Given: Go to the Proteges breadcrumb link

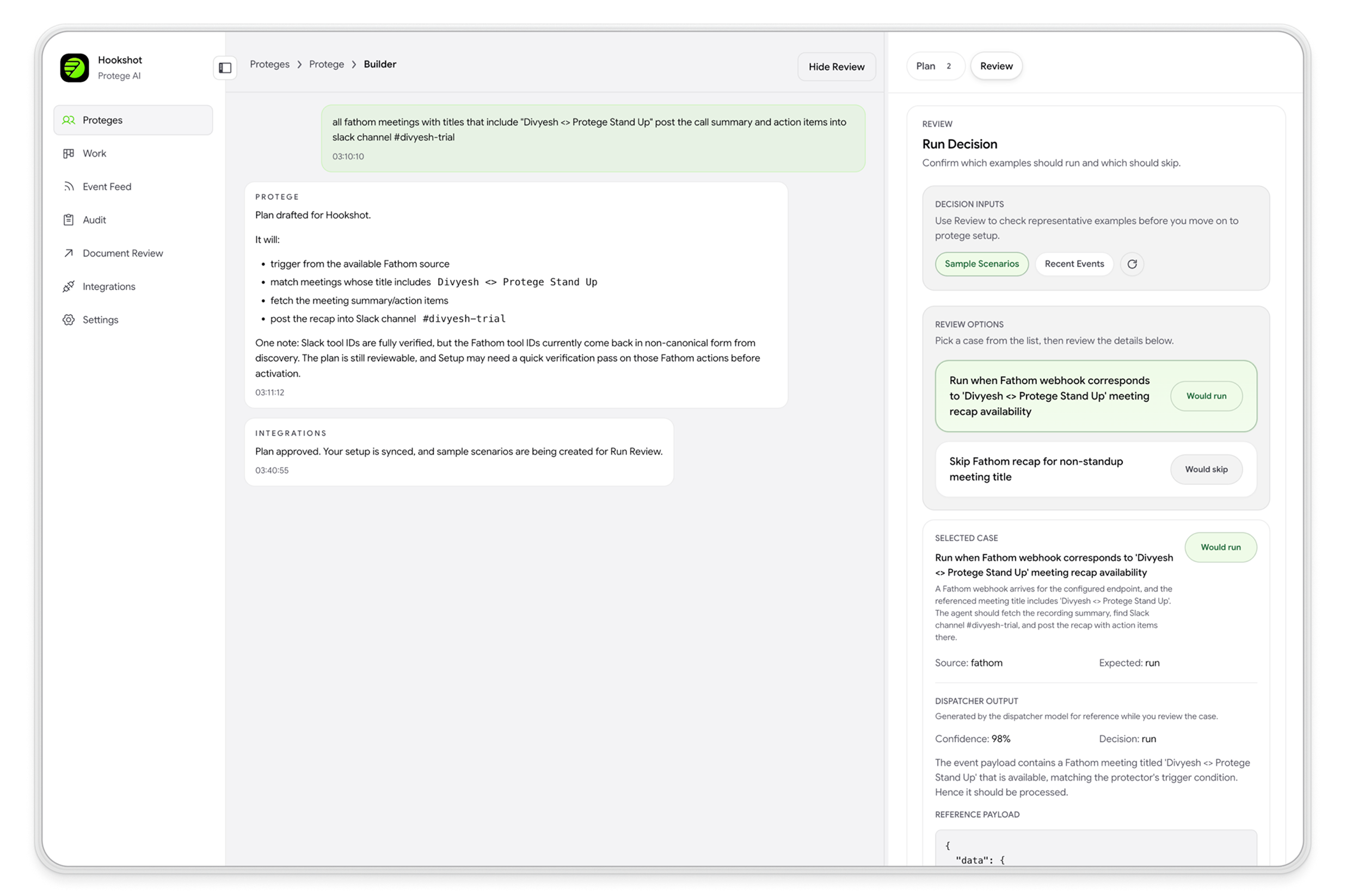Looking at the screenshot, I should click(269, 64).
